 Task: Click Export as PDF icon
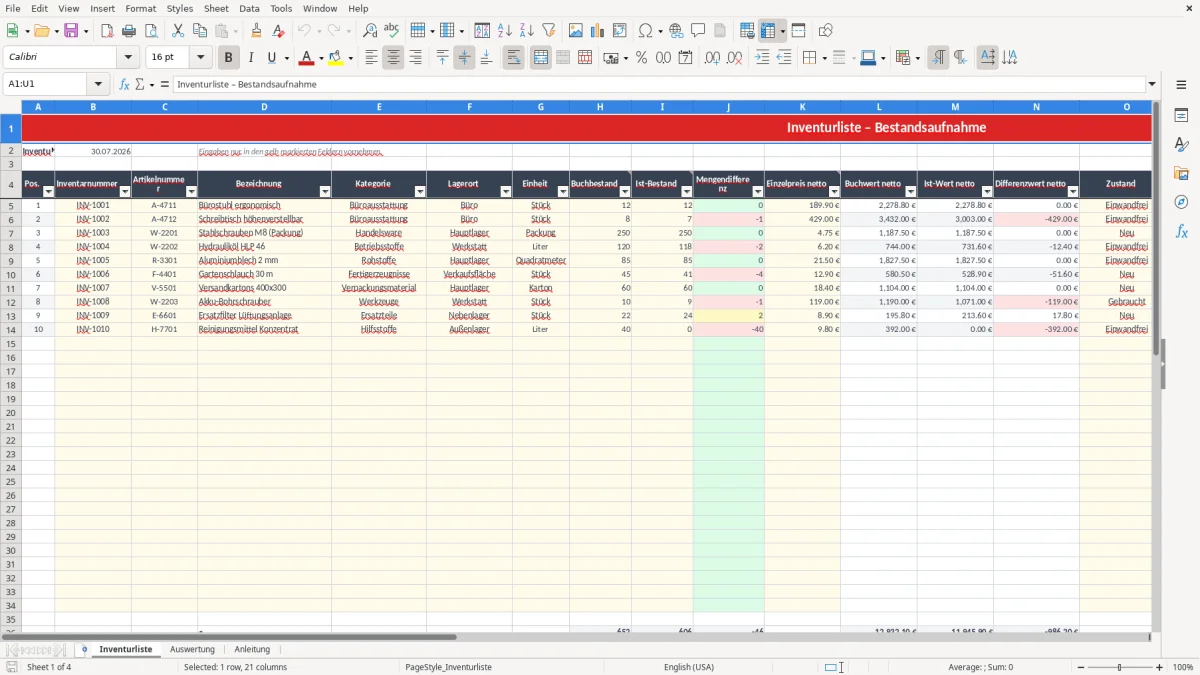click(x=106, y=31)
